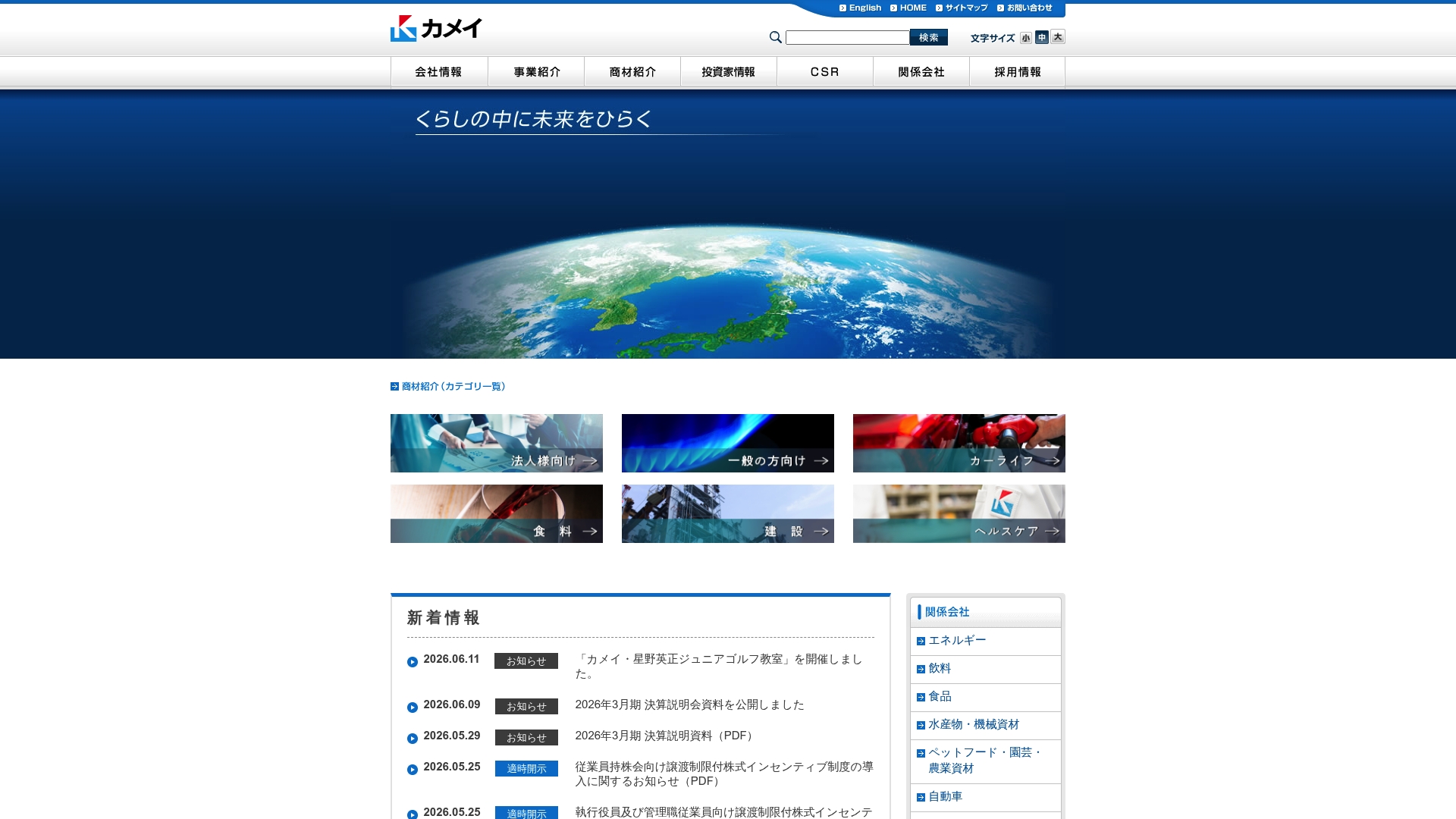
Task: Set font size to medium (中)
Action: (1042, 37)
